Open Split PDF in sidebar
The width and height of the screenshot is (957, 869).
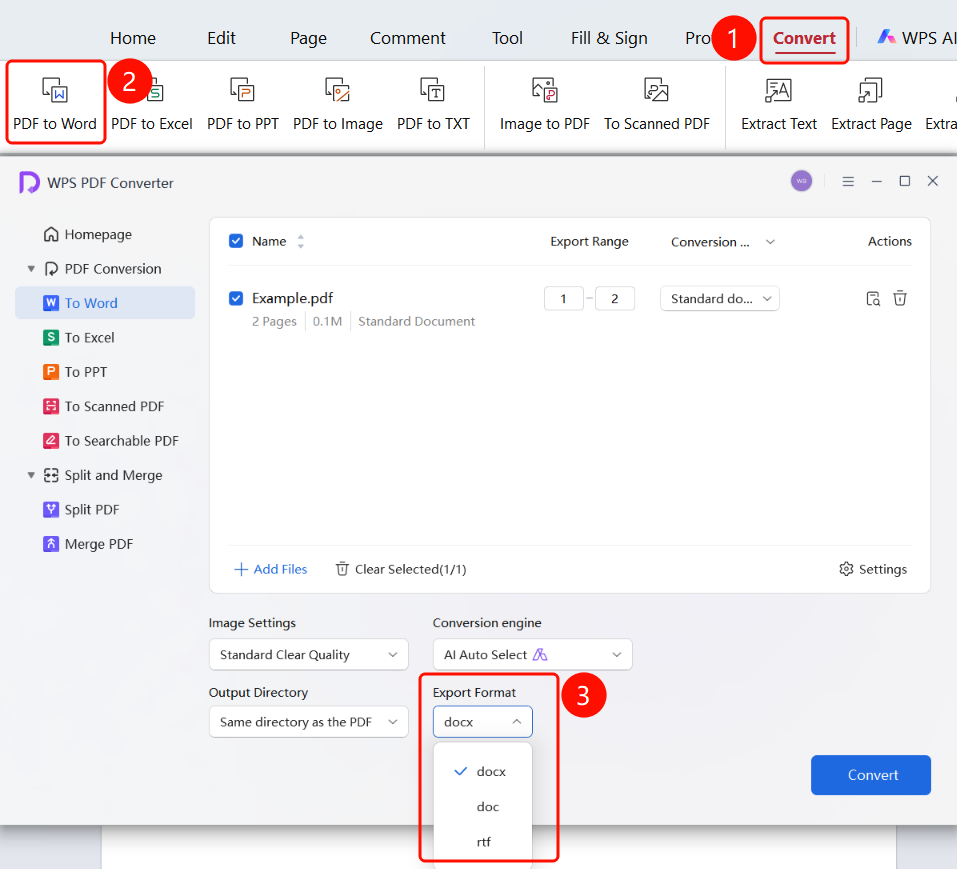[x=81, y=510]
